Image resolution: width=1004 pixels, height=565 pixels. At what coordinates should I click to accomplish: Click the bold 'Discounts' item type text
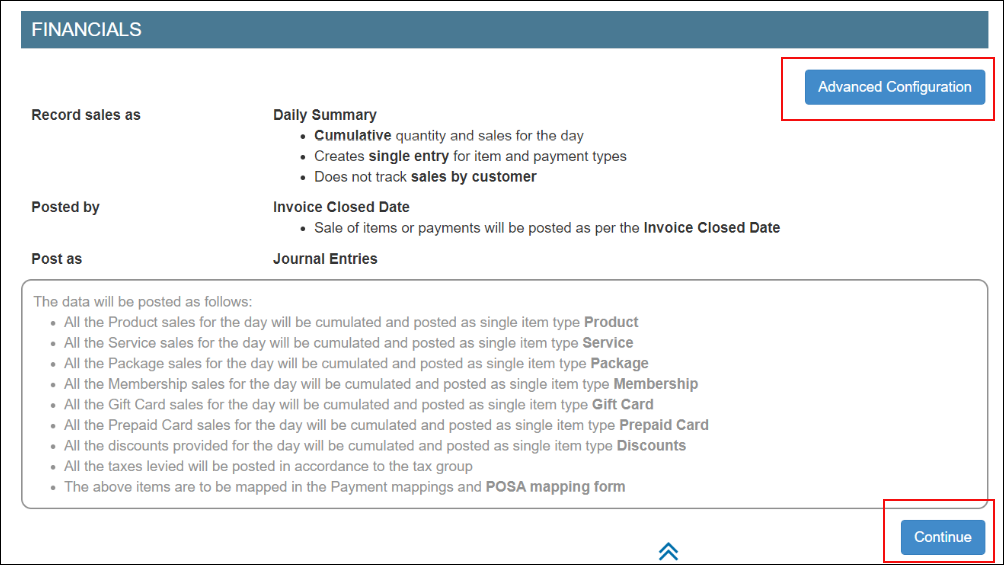(651, 445)
